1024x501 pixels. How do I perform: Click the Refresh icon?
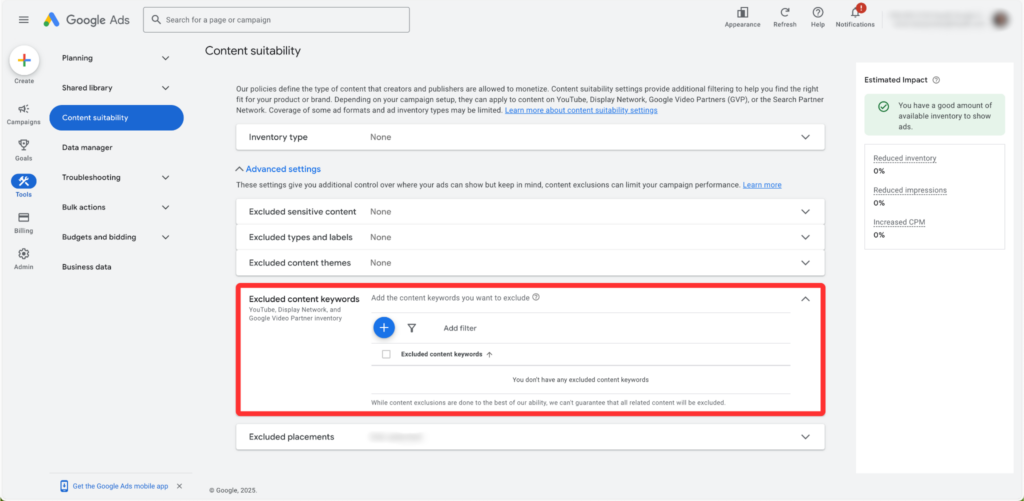[x=785, y=12]
